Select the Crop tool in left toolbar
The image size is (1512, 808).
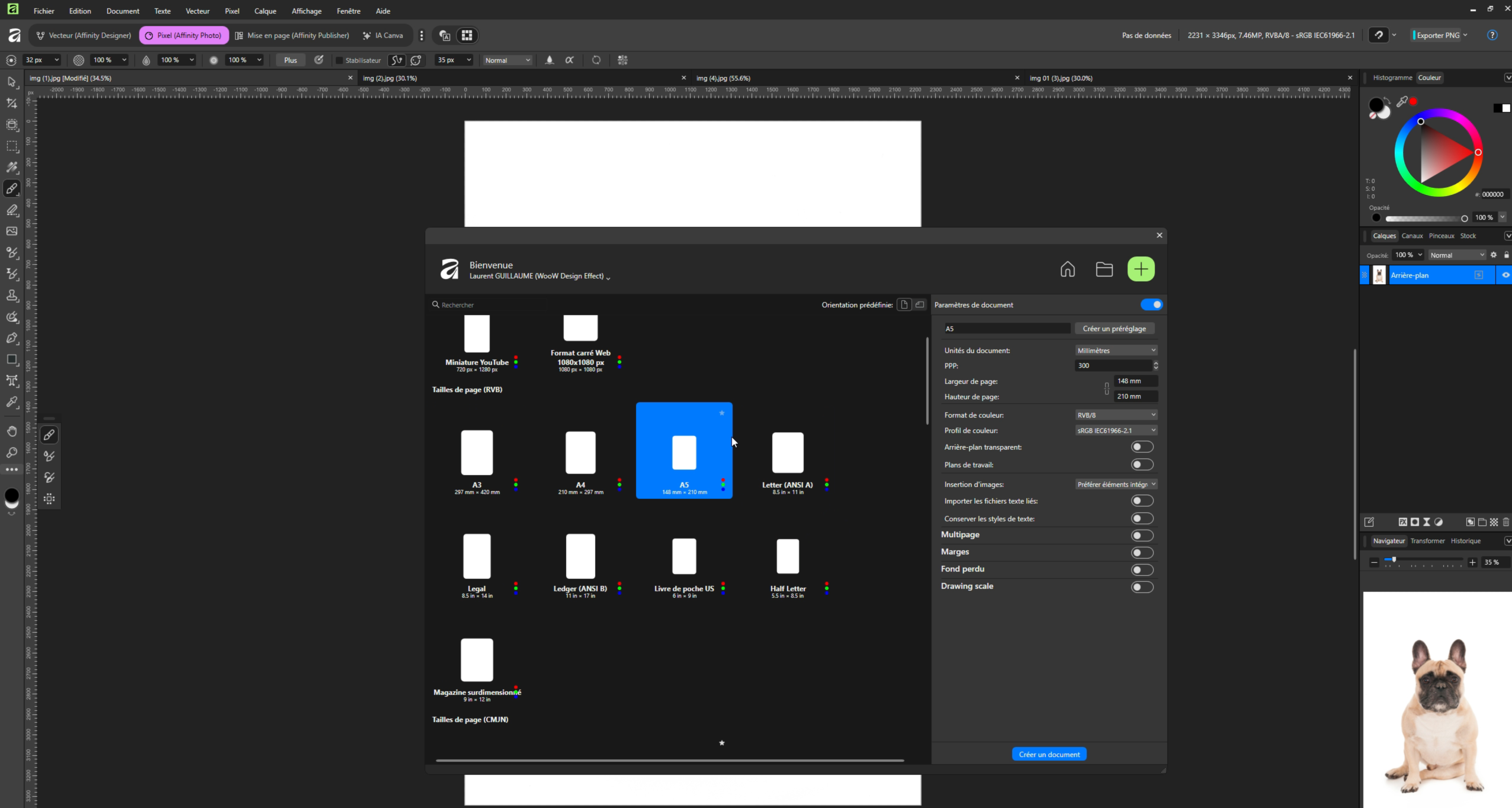pos(12,104)
